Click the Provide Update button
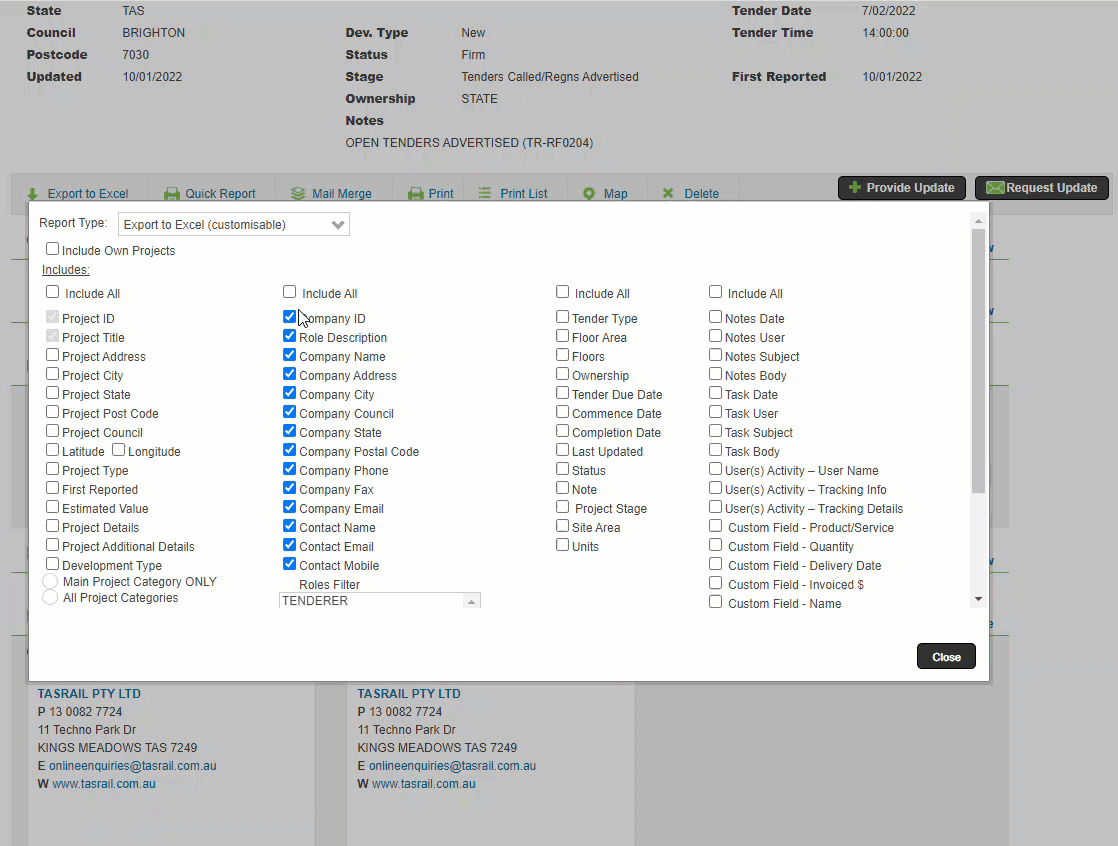 (902, 187)
